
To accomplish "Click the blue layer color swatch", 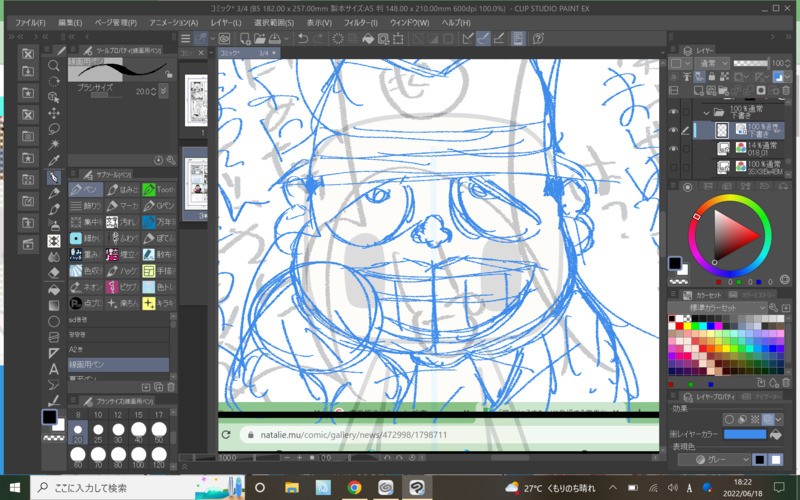I will point(745,434).
